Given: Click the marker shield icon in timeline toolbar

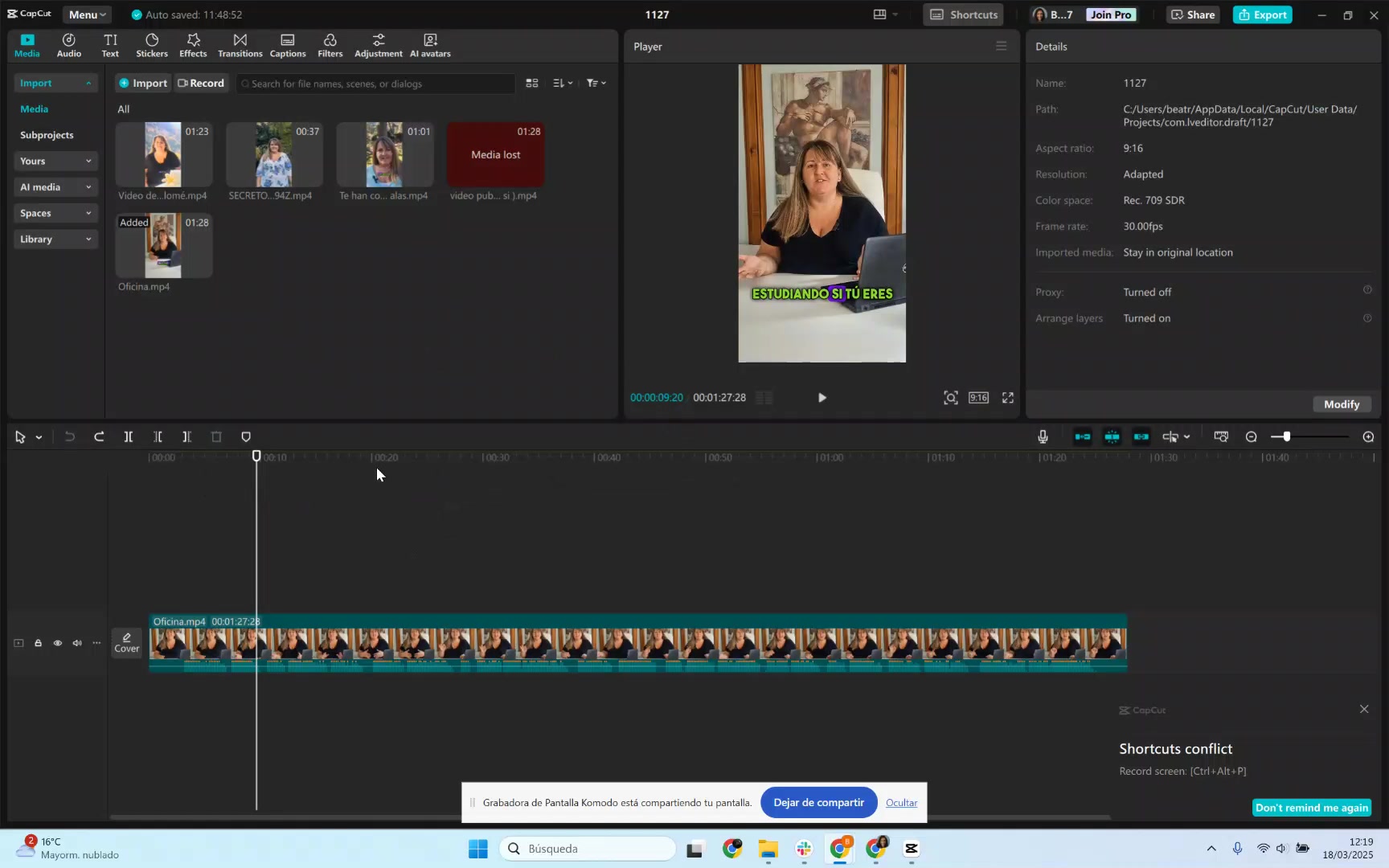Looking at the screenshot, I should [x=246, y=437].
